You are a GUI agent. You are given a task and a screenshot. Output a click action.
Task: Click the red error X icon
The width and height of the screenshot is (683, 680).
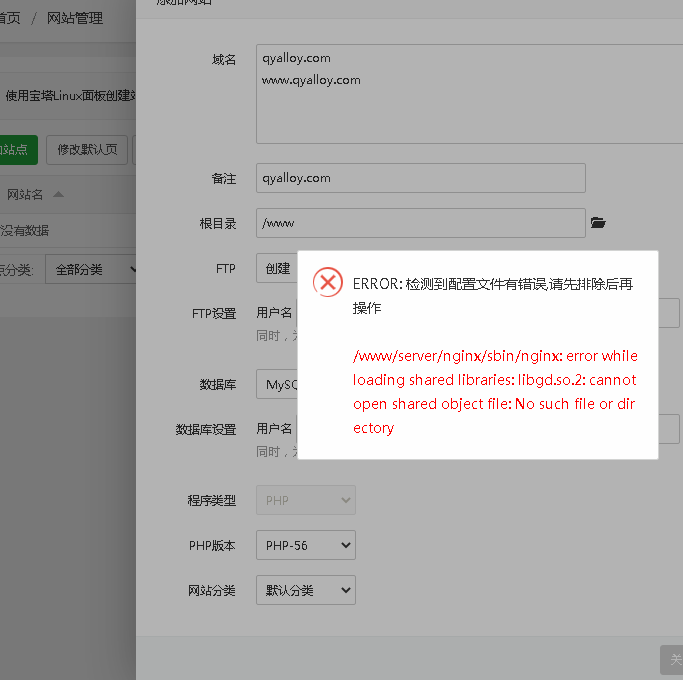(x=328, y=283)
